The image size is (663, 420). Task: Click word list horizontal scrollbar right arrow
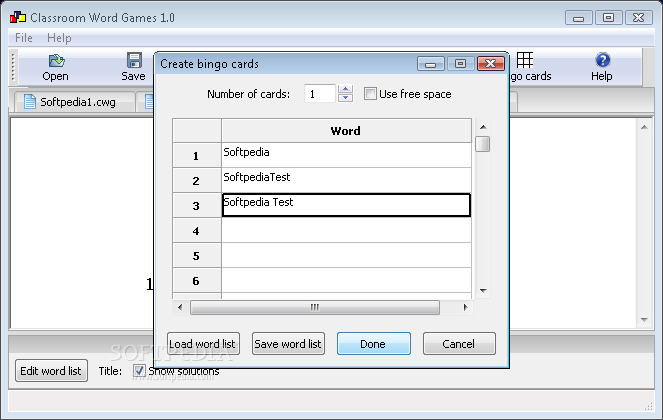click(466, 307)
